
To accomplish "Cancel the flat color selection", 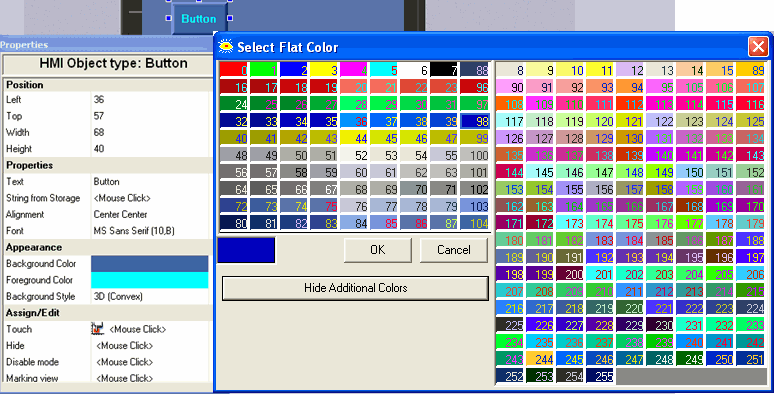I will tap(454, 250).
